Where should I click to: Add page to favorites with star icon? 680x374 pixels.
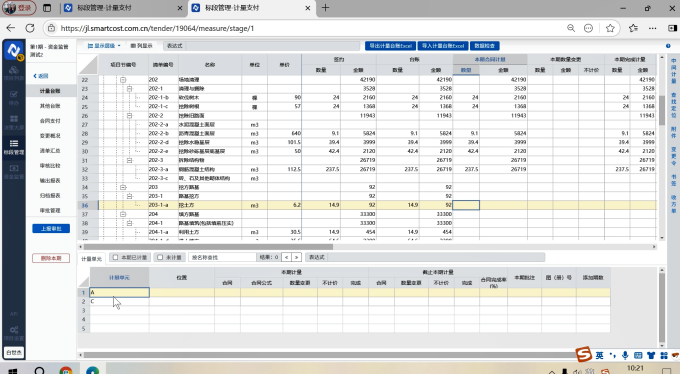[610, 28]
